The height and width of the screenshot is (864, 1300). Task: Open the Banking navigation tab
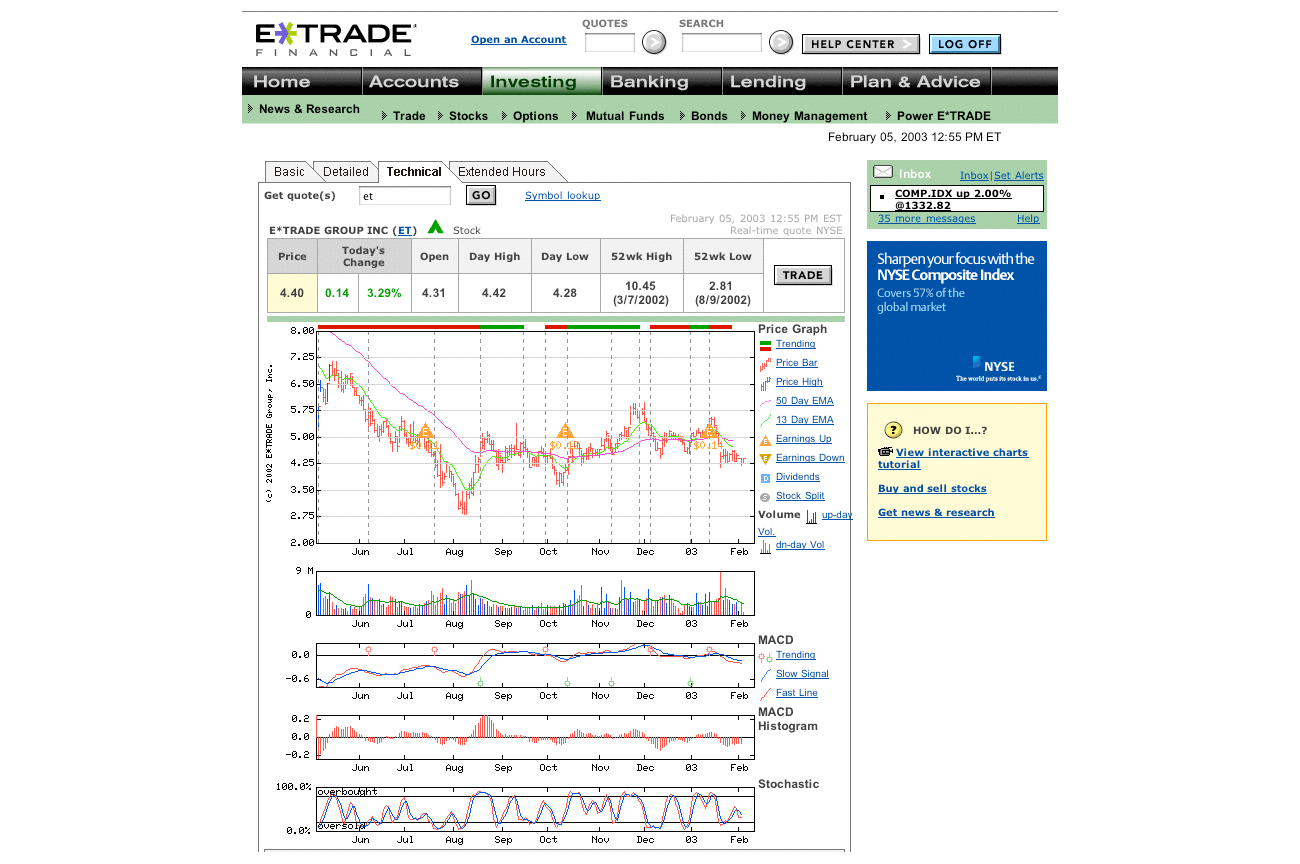[661, 82]
